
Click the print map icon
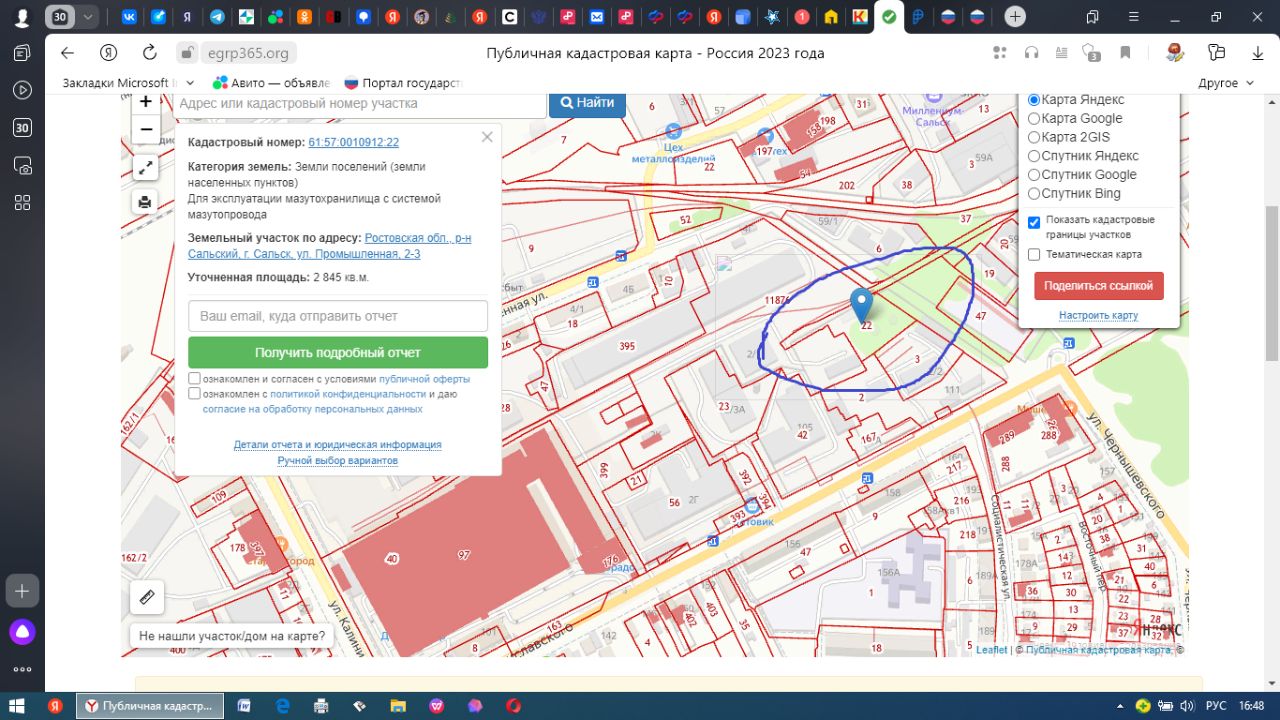coord(146,202)
